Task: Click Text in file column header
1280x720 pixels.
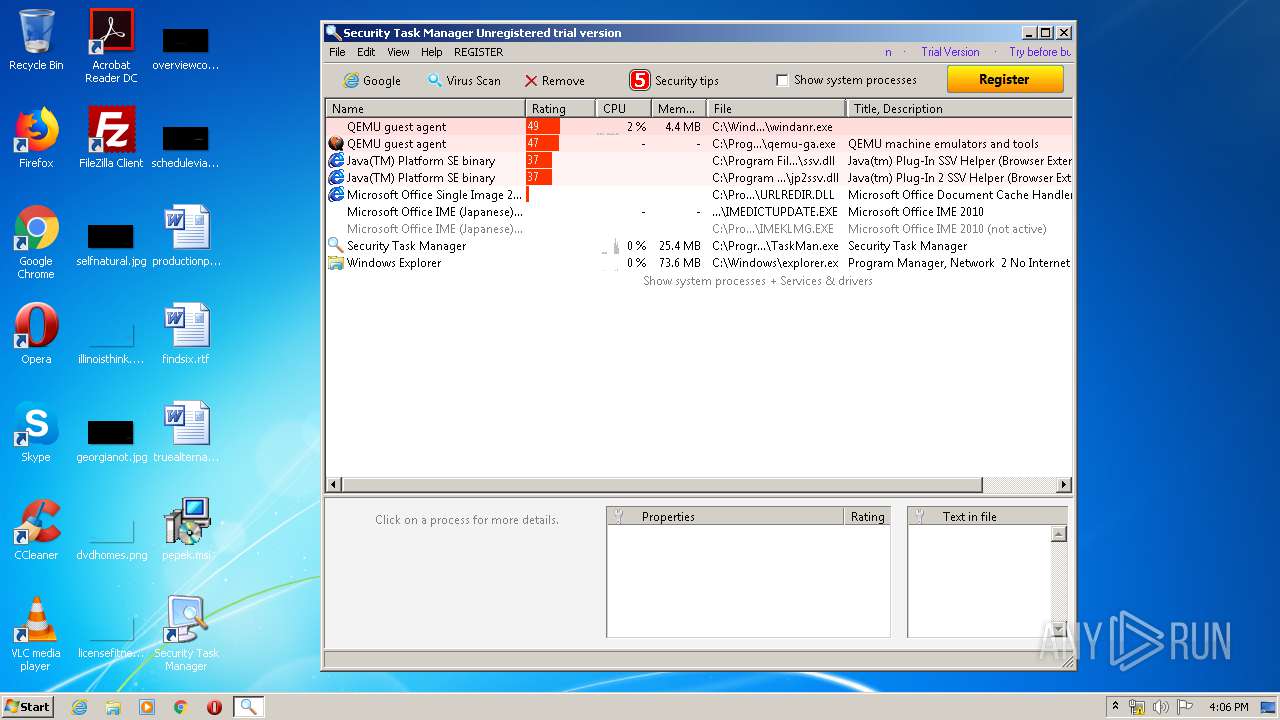Action: coord(987,516)
